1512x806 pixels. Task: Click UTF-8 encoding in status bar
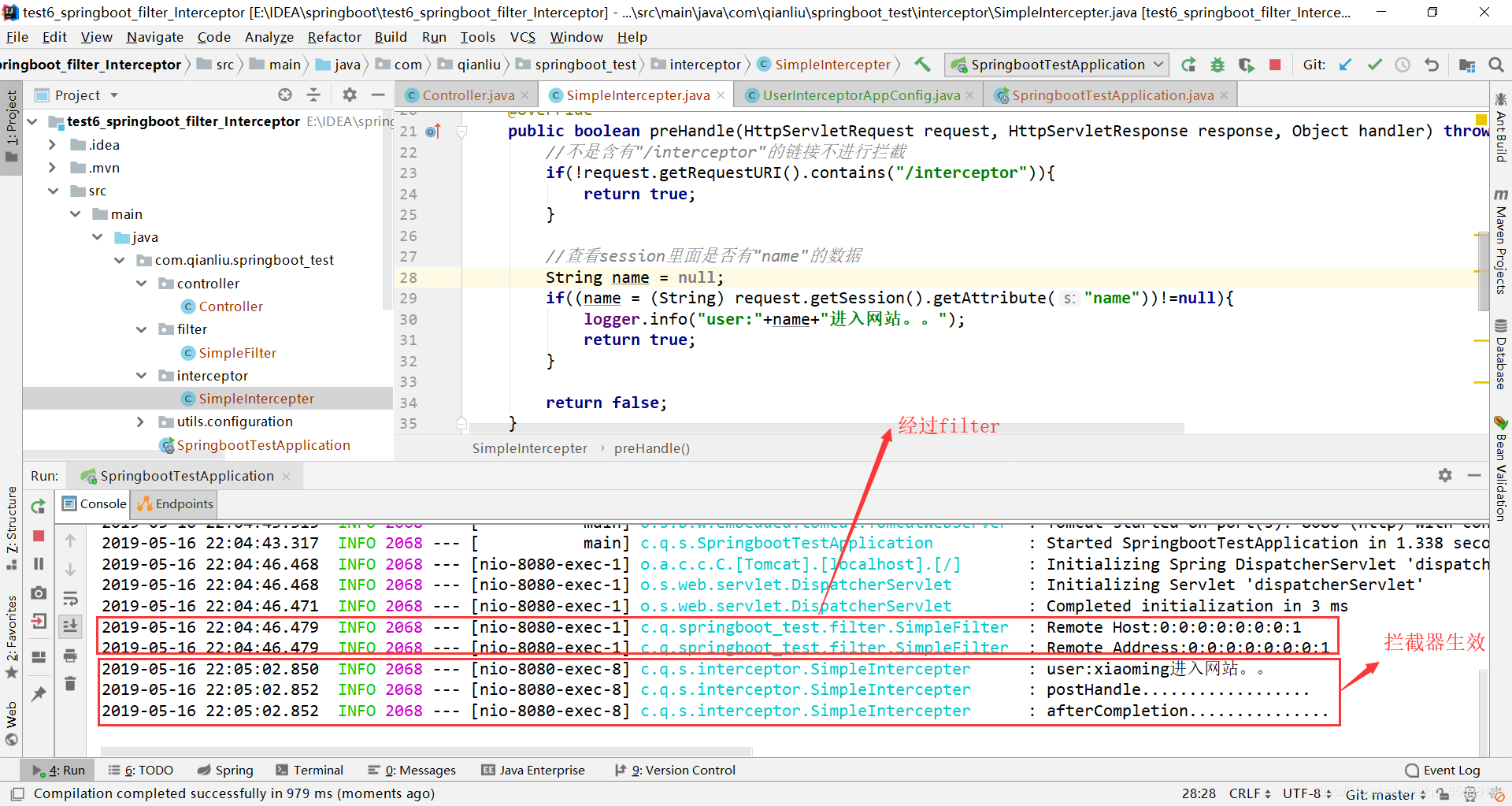[x=1306, y=793]
